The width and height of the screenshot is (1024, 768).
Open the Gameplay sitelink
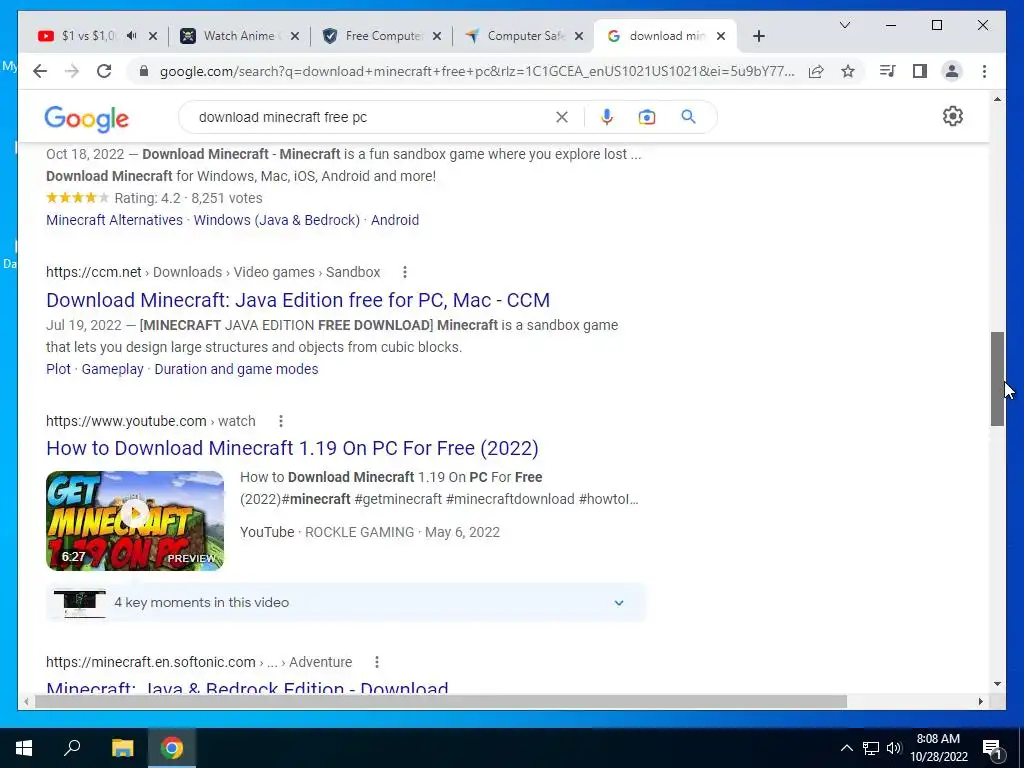tap(112, 369)
